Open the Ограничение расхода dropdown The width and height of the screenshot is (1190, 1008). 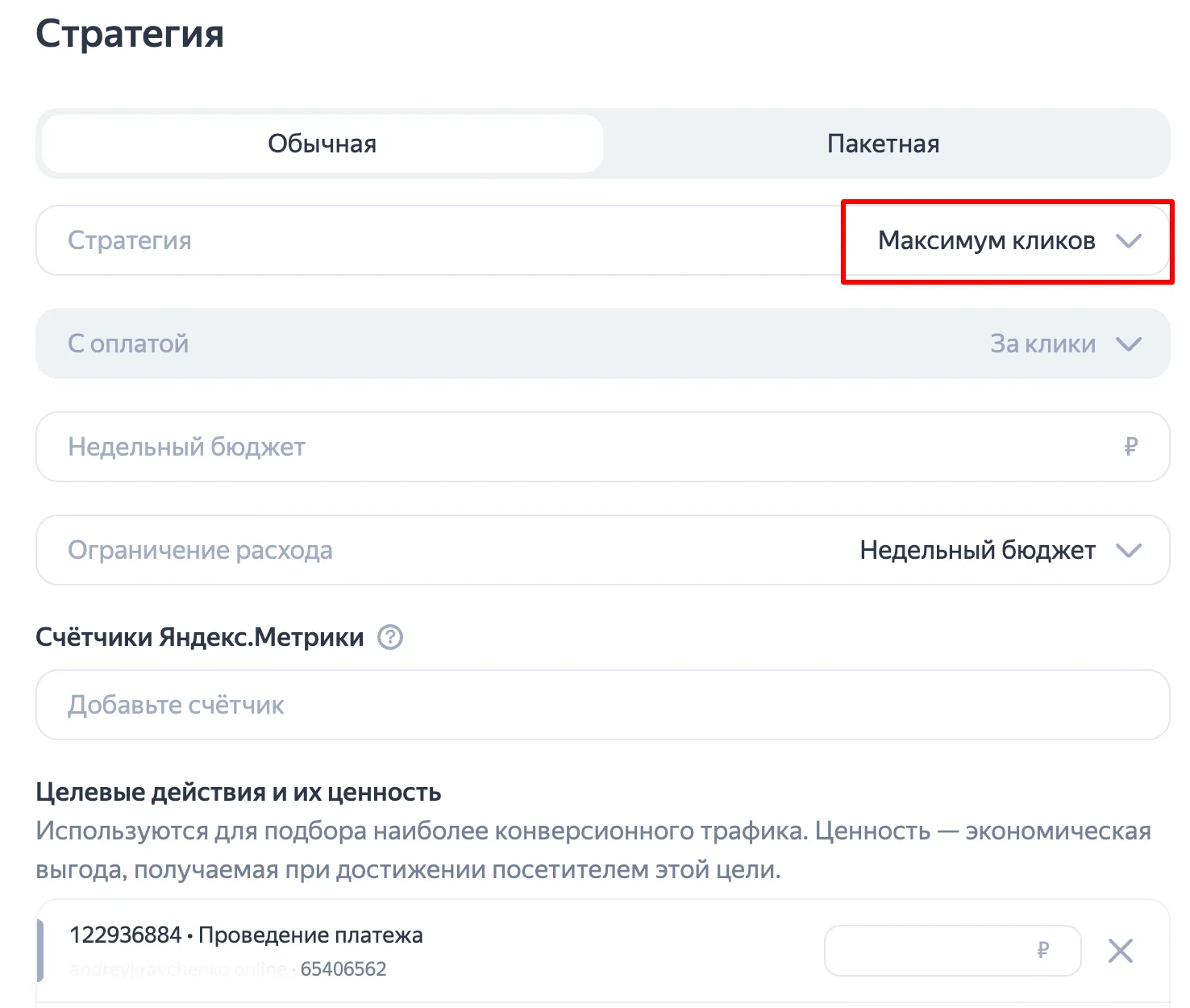coord(602,550)
